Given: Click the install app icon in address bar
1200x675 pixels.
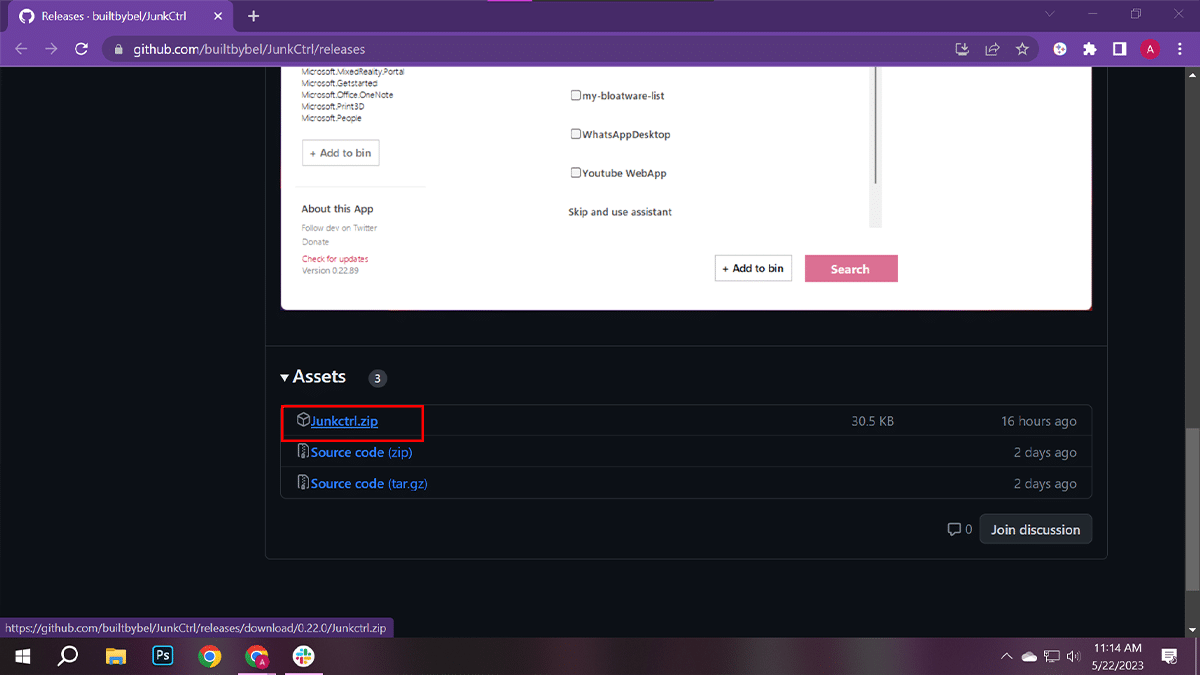Looking at the screenshot, I should click(962, 49).
